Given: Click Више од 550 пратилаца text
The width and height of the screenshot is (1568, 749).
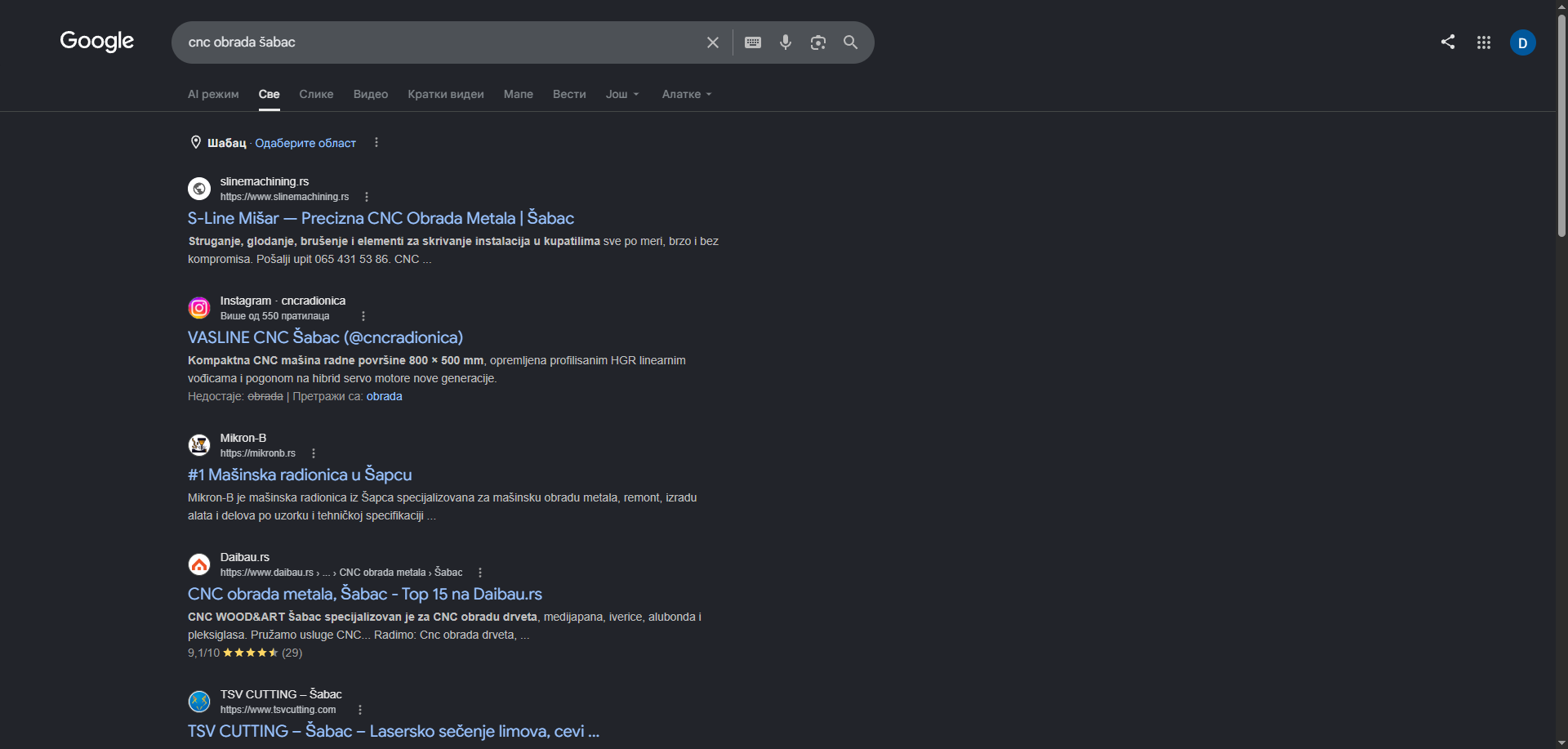Looking at the screenshot, I should pyautogui.click(x=274, y=316).
